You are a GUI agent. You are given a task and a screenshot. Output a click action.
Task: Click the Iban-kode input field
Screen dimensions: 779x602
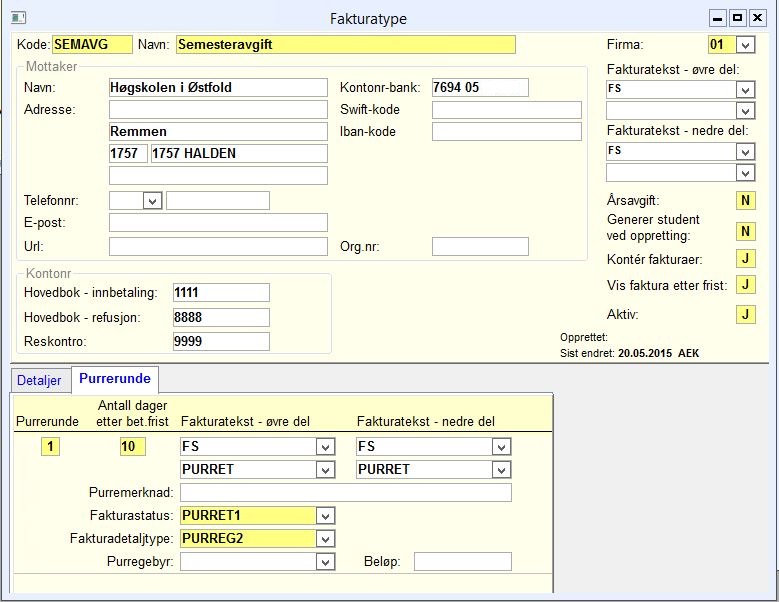click(507, 132)
